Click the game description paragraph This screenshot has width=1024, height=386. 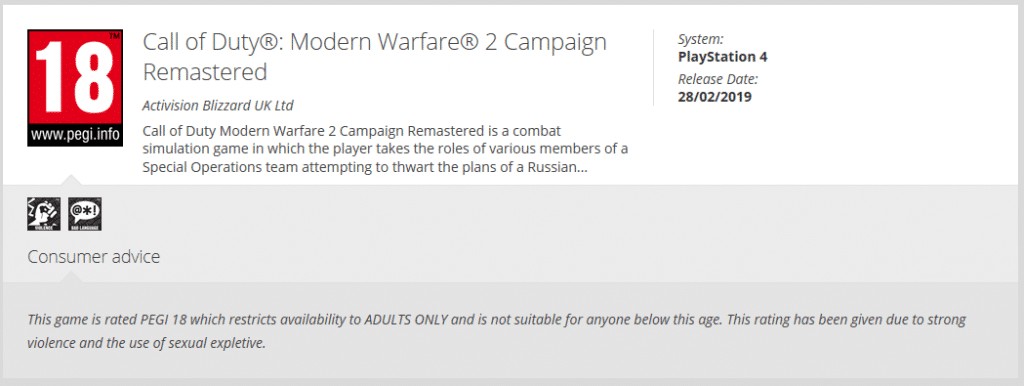click(x=385, y=149)
